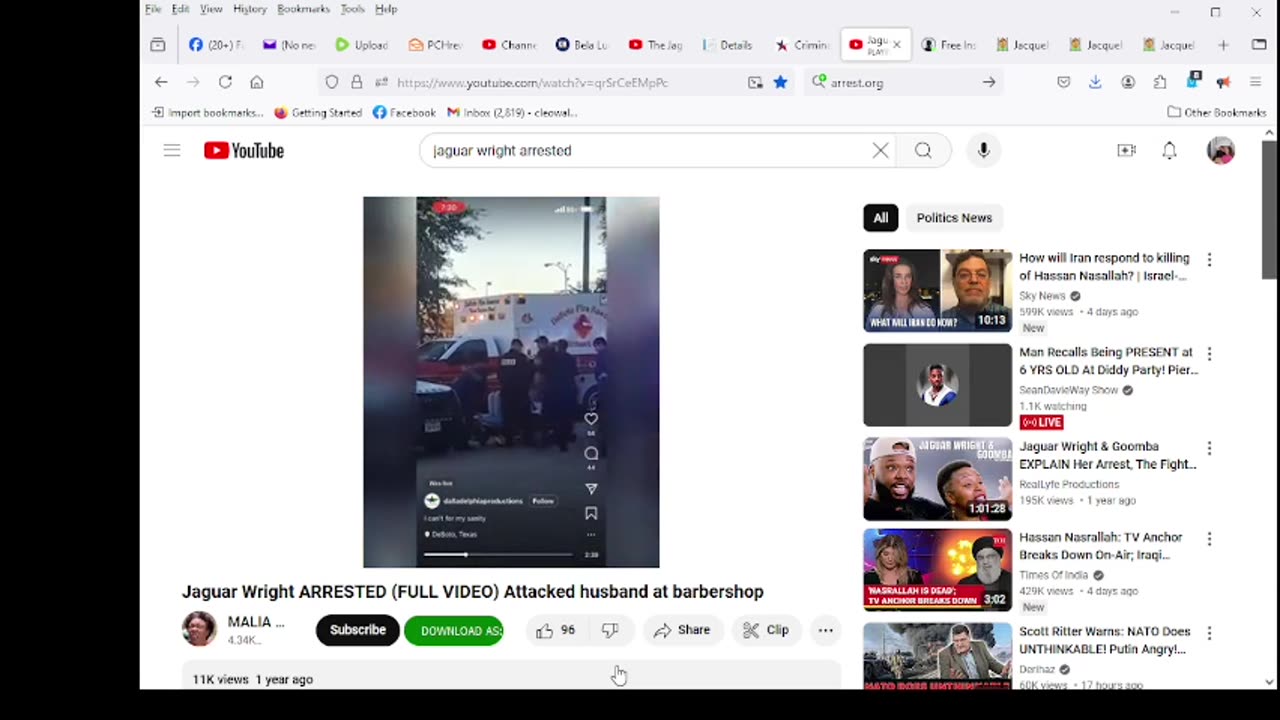Screen dimensions: 1280x720
Task: Open the History menu
Action: (250, 9)
